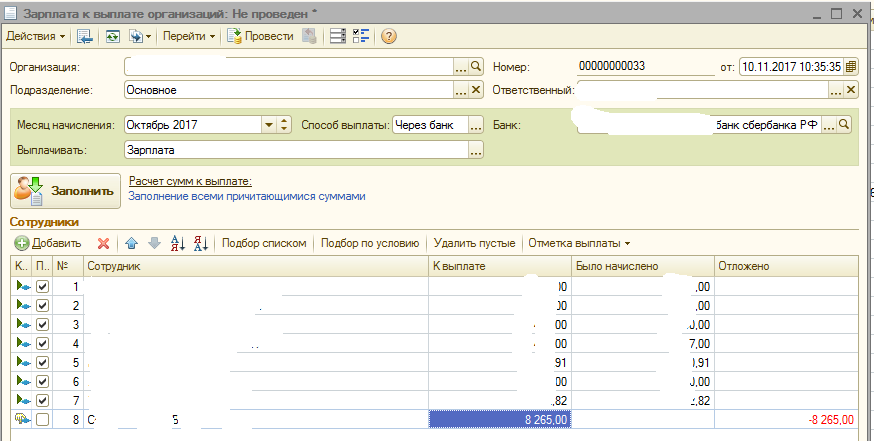Move row up with blue arrow
The width and height of the screenshot is (874, 441).
(x=131, y=243)
